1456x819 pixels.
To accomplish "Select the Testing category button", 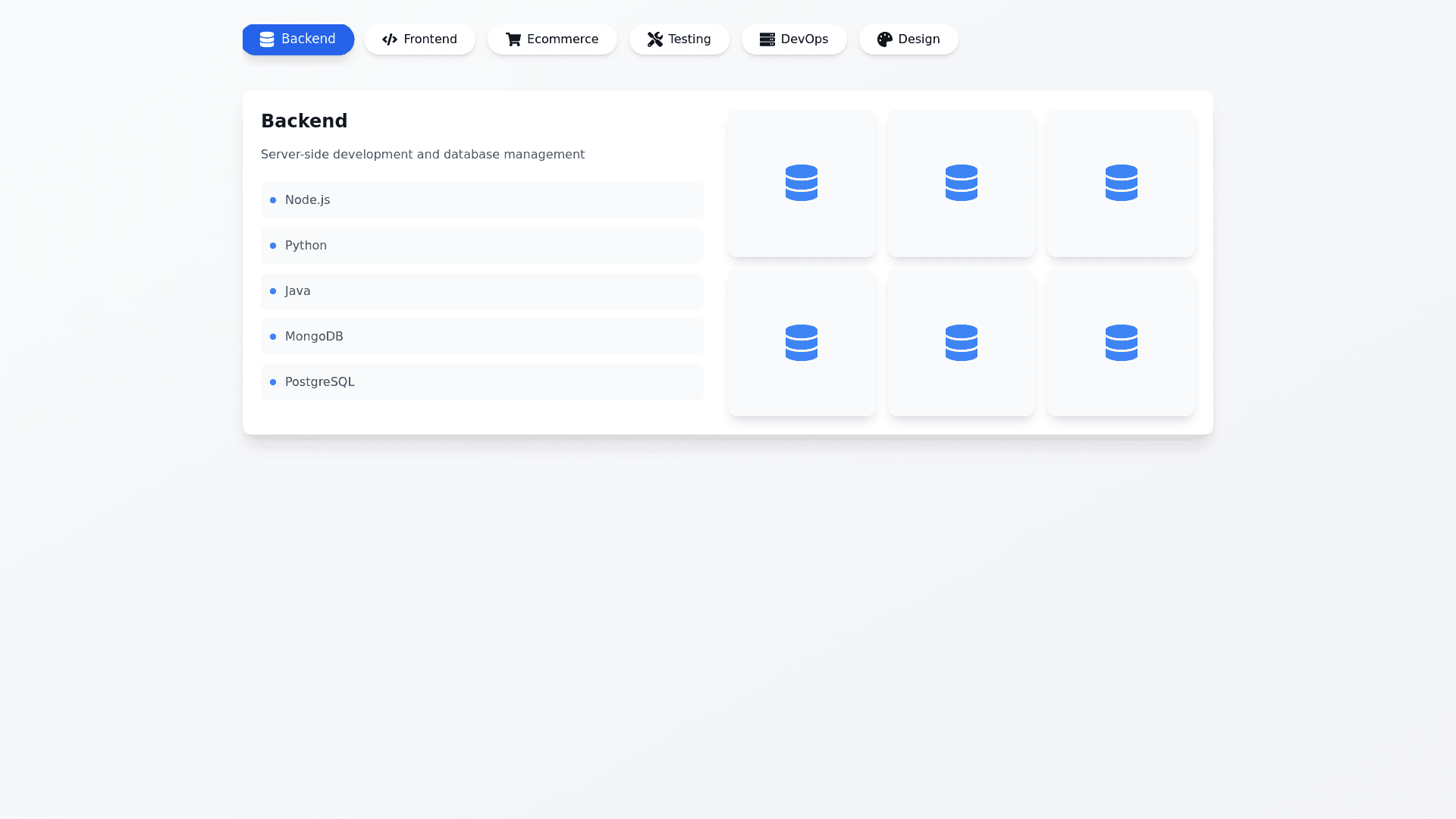I will pos(679,39).
